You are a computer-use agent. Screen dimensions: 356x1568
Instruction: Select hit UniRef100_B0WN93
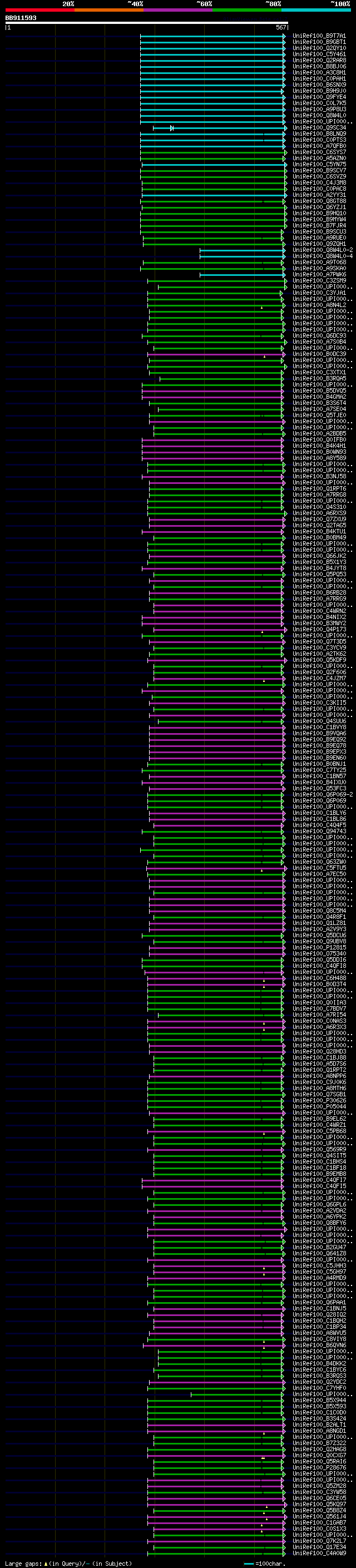coord(319,452)
